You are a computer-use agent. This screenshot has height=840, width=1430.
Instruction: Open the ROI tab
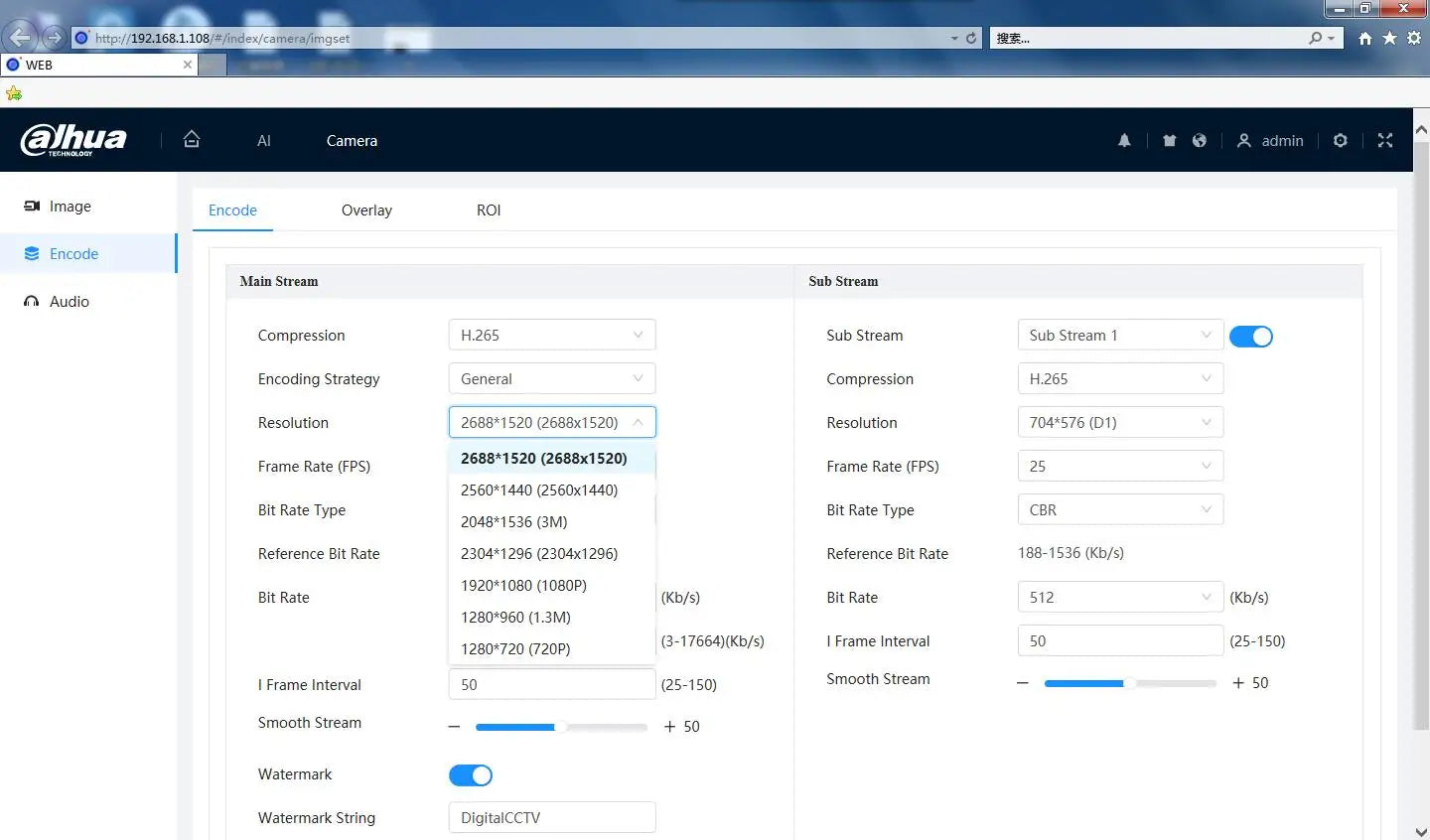tap(489, 210)
